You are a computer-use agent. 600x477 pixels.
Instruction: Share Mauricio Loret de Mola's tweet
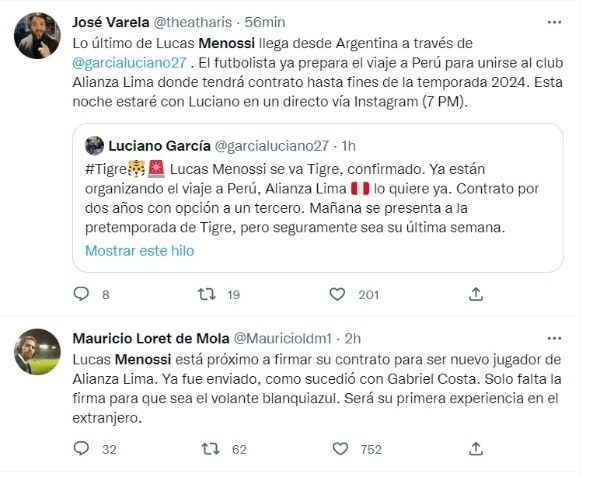(x=476, y=449)
